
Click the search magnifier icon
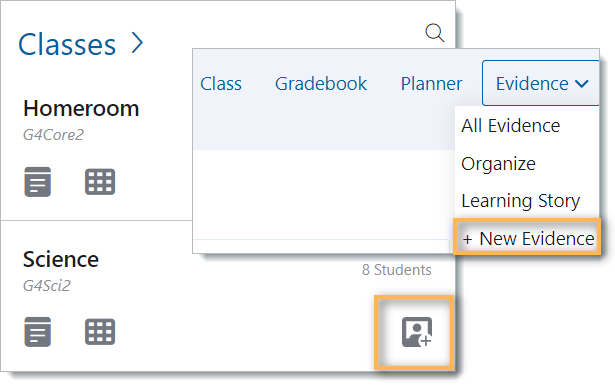435,33
